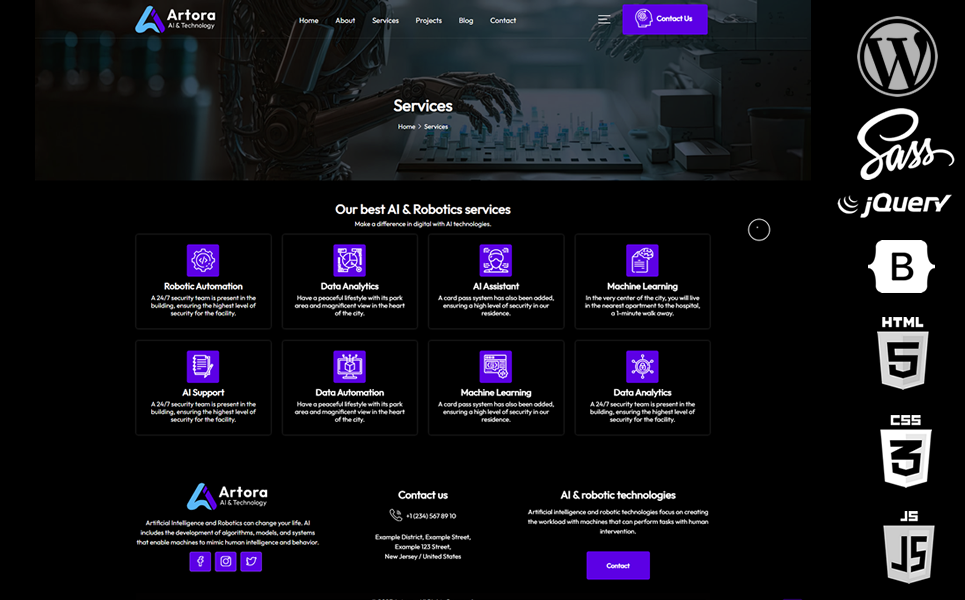The width and height of the screenshot is (965, 600).
Task: Click the Artora logo in header
Action: pos(175,19)
